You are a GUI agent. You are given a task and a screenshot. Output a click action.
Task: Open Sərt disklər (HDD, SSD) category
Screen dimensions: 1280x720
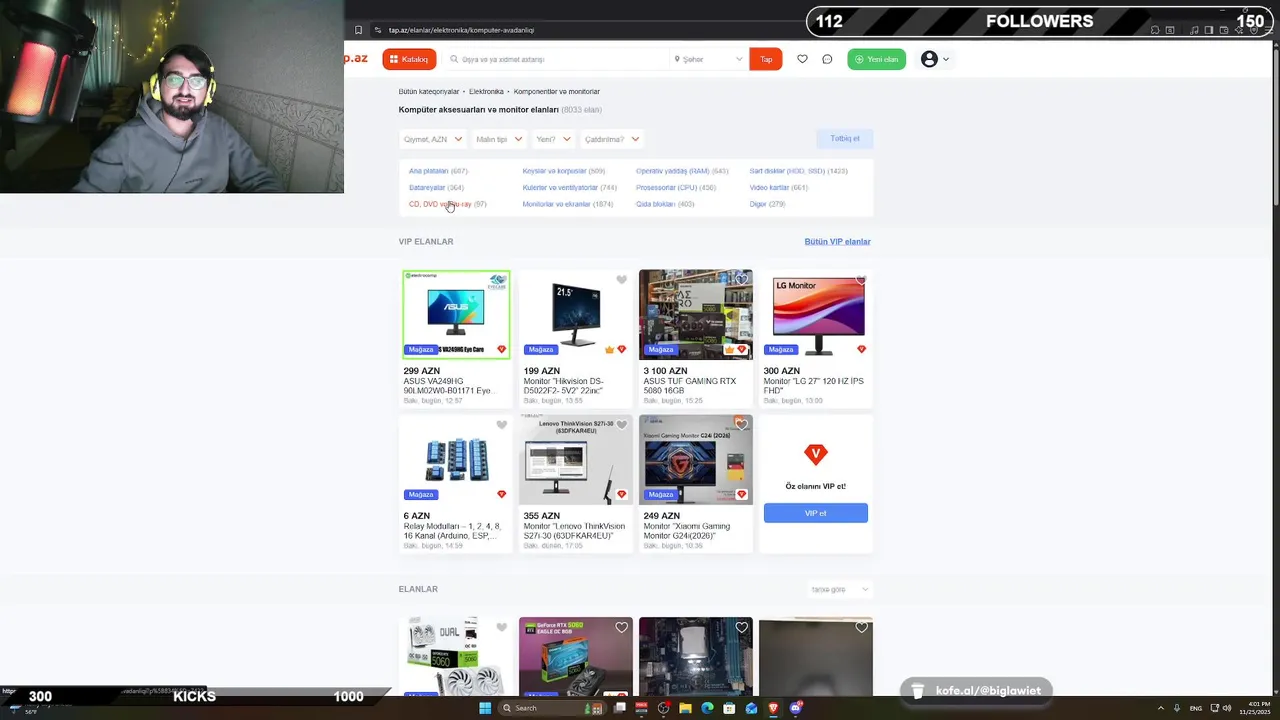tap(788, 171)
